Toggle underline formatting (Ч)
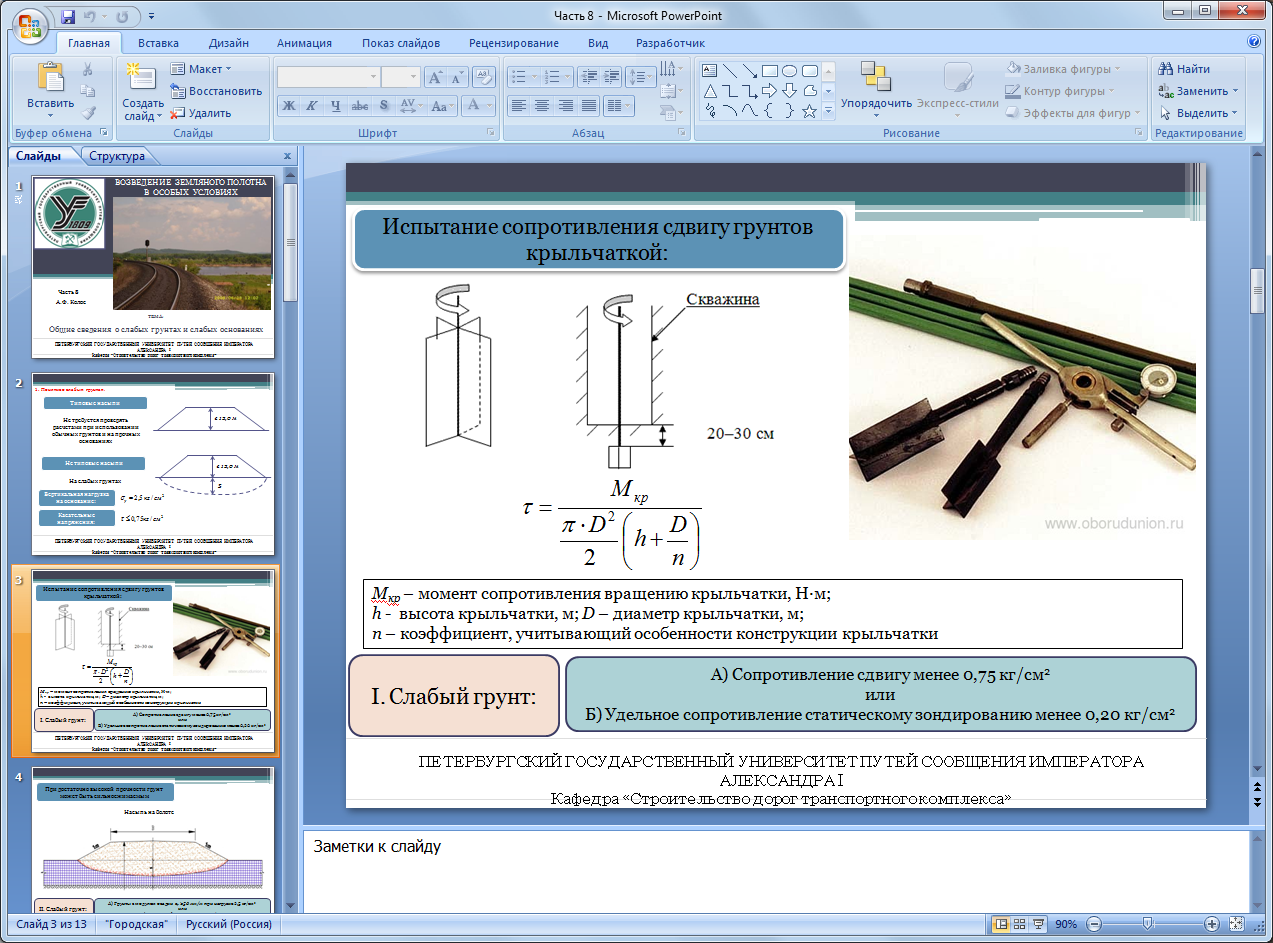This screenshot has width=1273, height=943. point(336,105)
